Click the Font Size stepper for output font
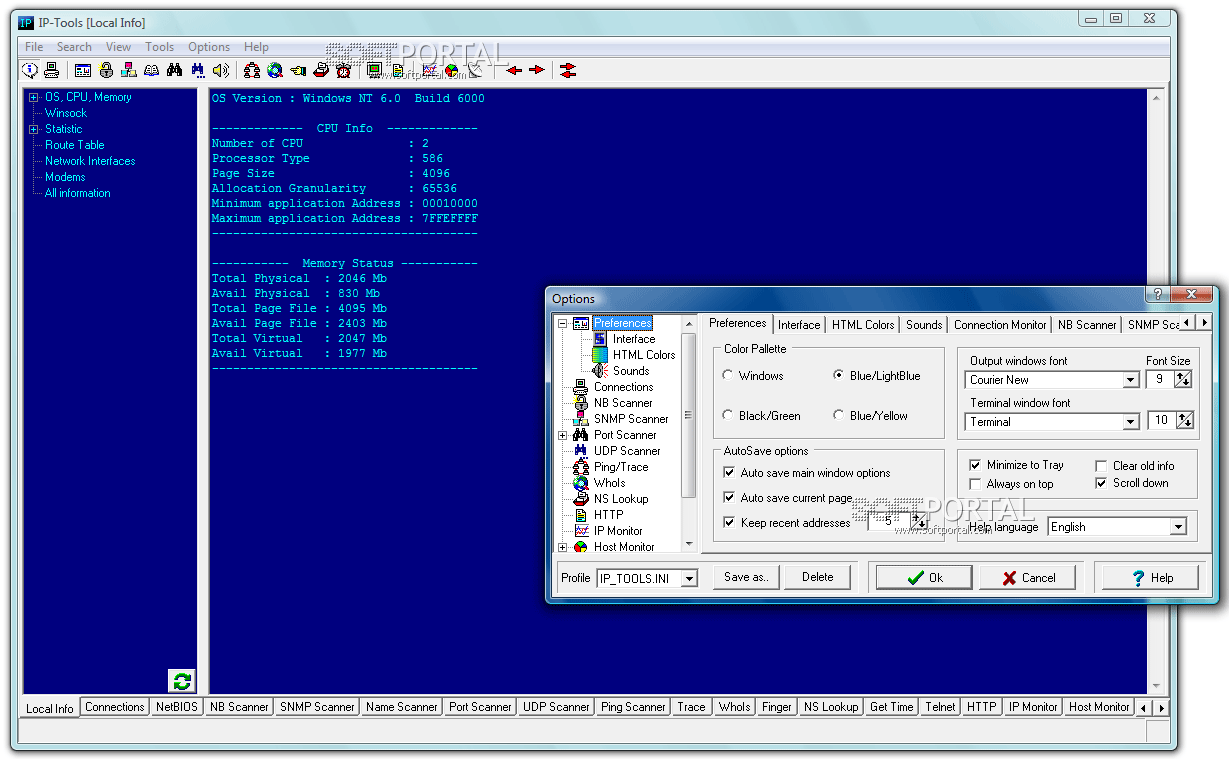 (x=1184, y=380)
